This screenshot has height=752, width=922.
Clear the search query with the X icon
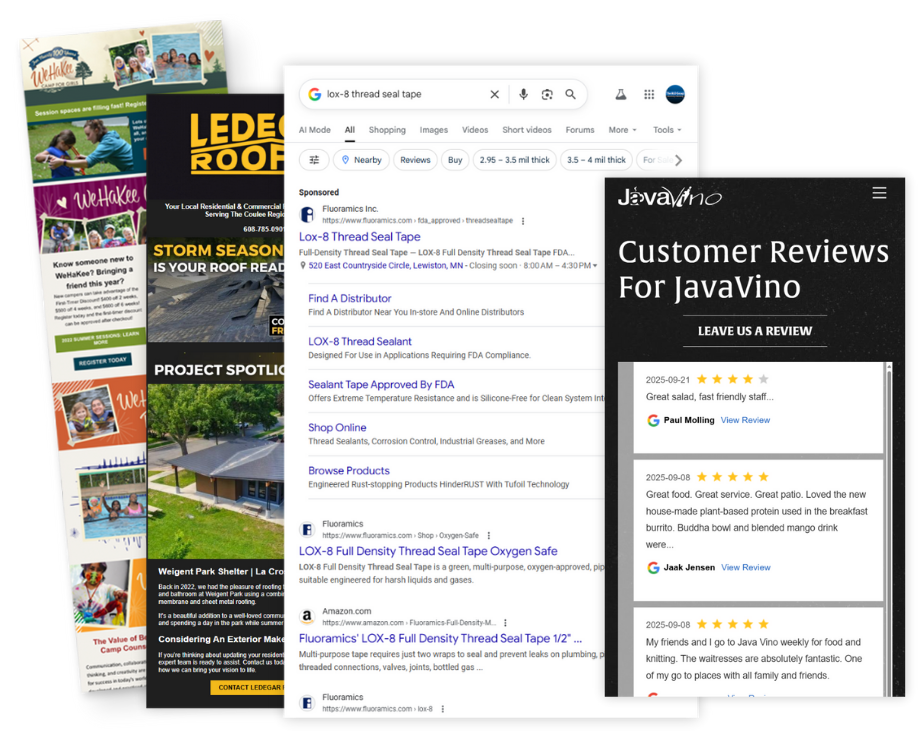point(494,93)
